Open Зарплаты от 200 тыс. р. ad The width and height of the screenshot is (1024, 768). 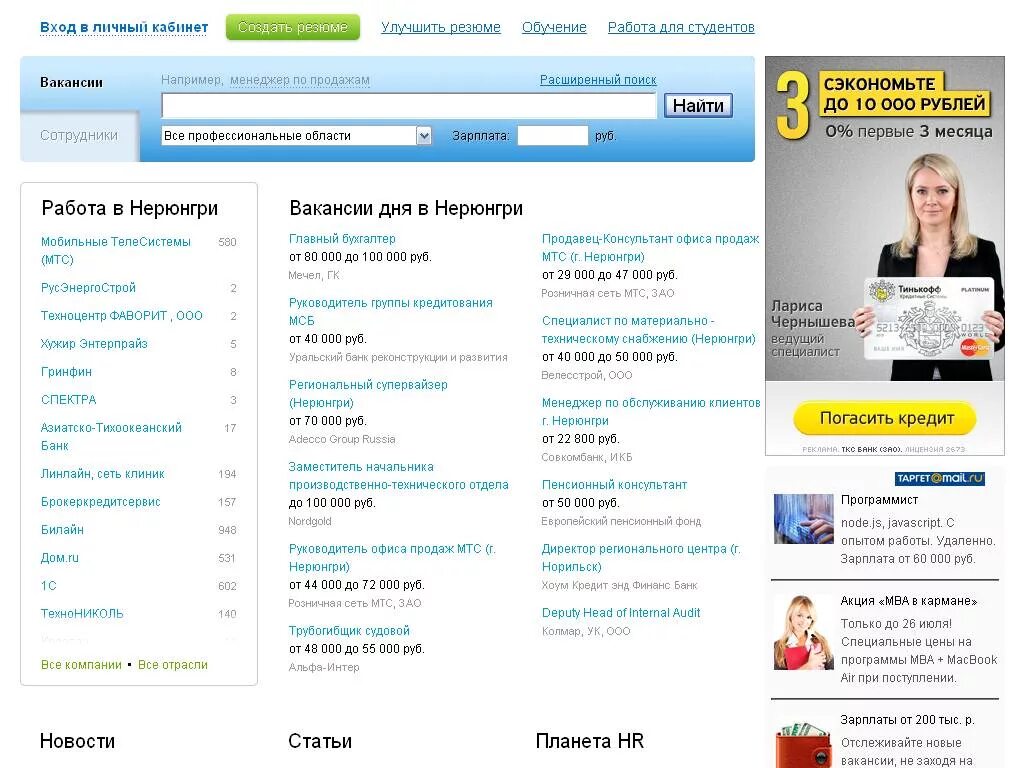pyautogui.click(x=907, y=720)
